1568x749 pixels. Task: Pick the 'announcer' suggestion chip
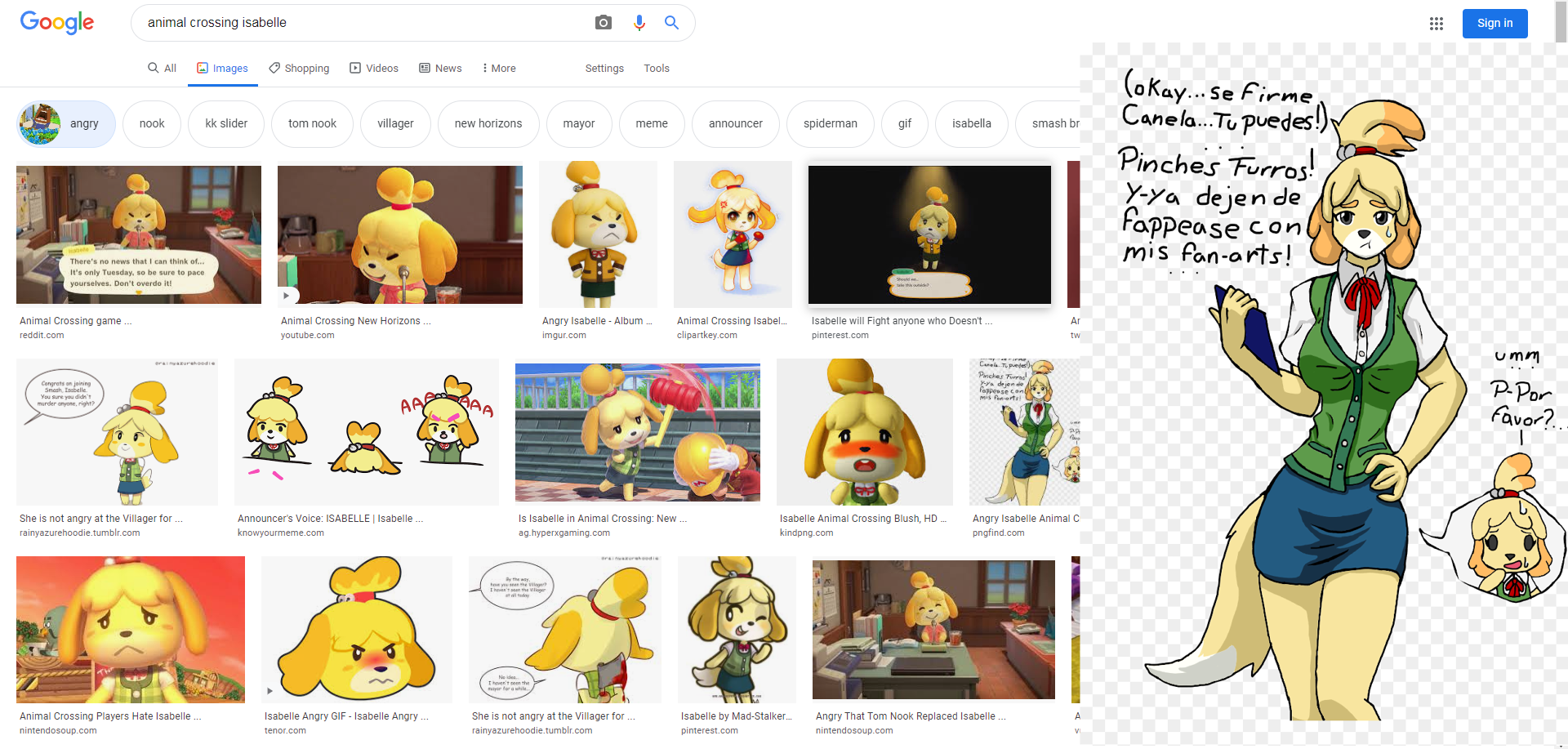736,124
